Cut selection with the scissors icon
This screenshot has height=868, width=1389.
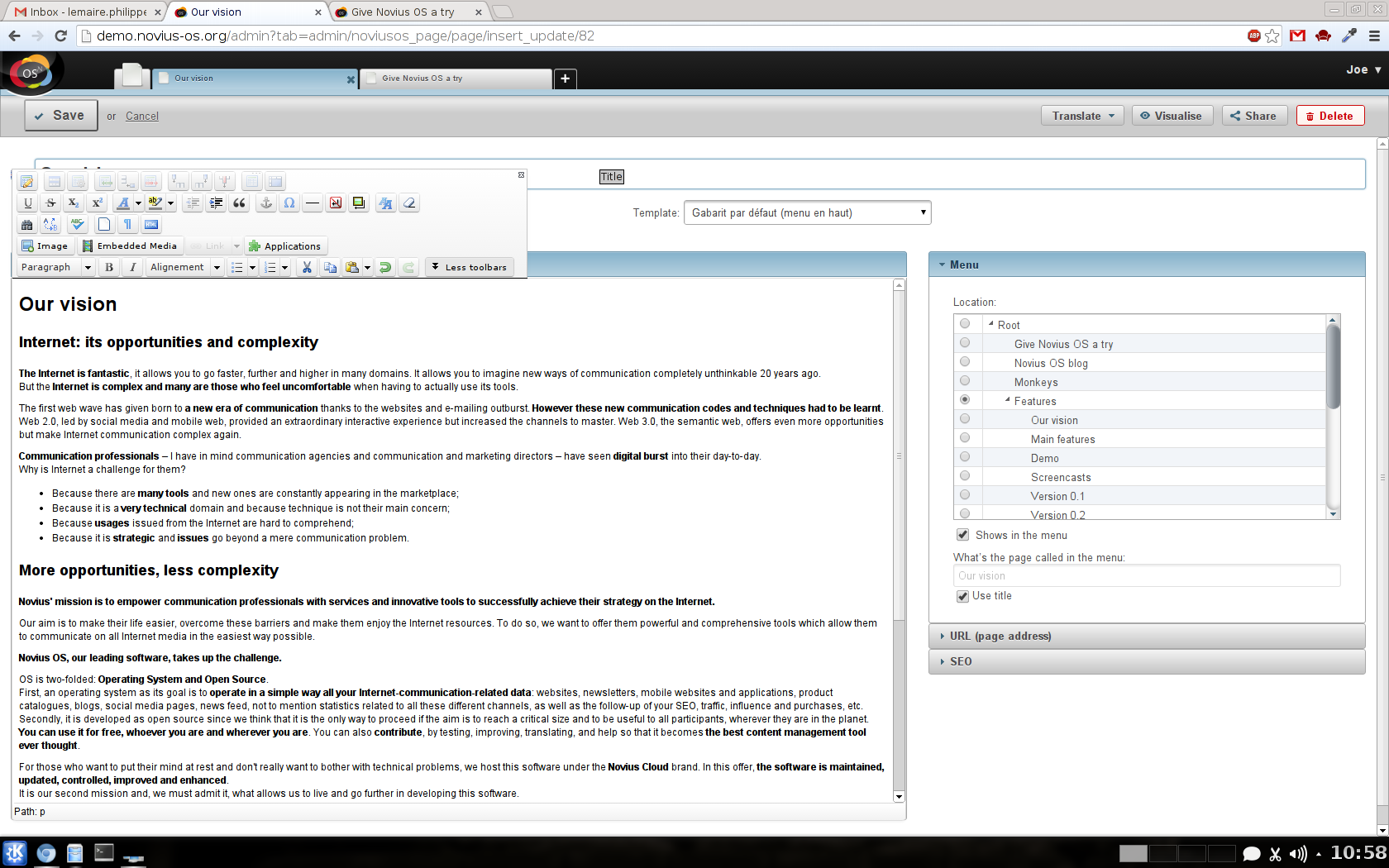[x=307, y=267]
